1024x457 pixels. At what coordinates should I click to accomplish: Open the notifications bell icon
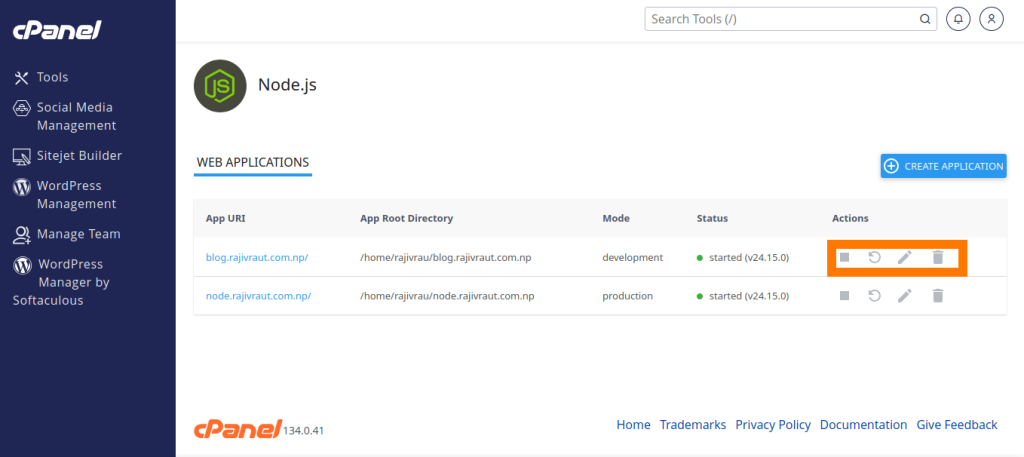click(x=959, y=19)
